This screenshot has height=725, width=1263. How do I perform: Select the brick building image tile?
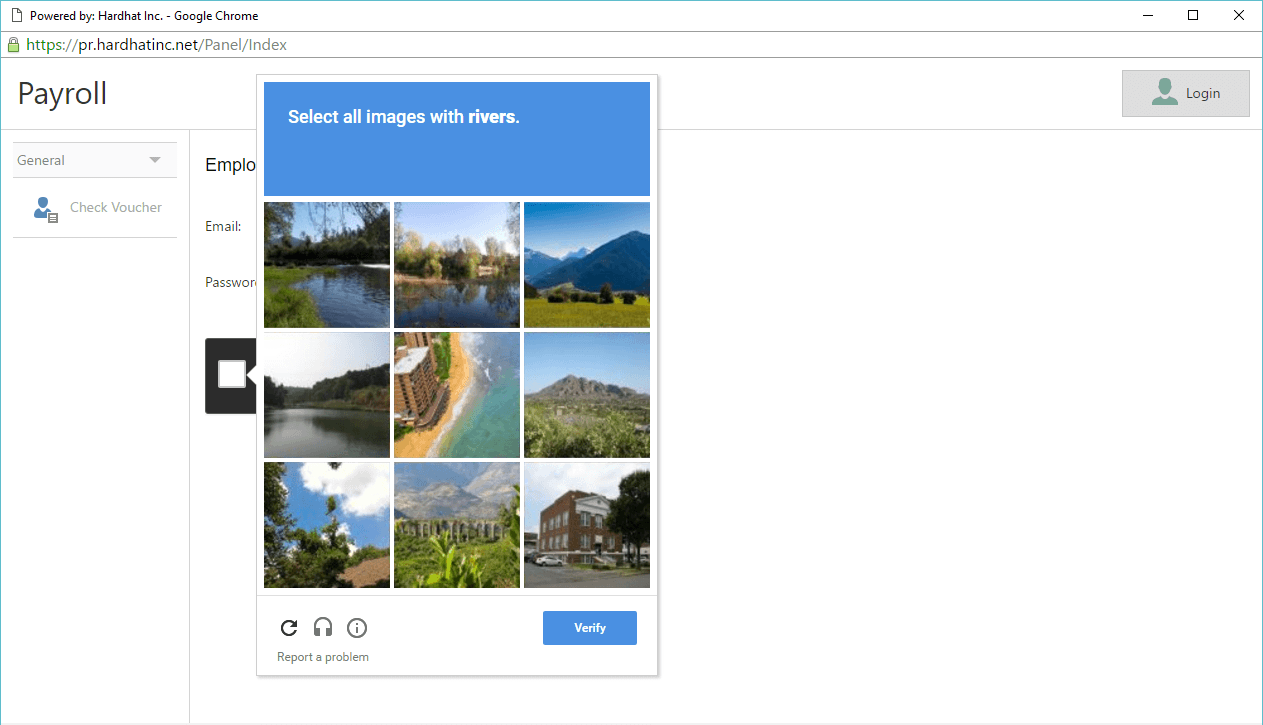point(587,525)
